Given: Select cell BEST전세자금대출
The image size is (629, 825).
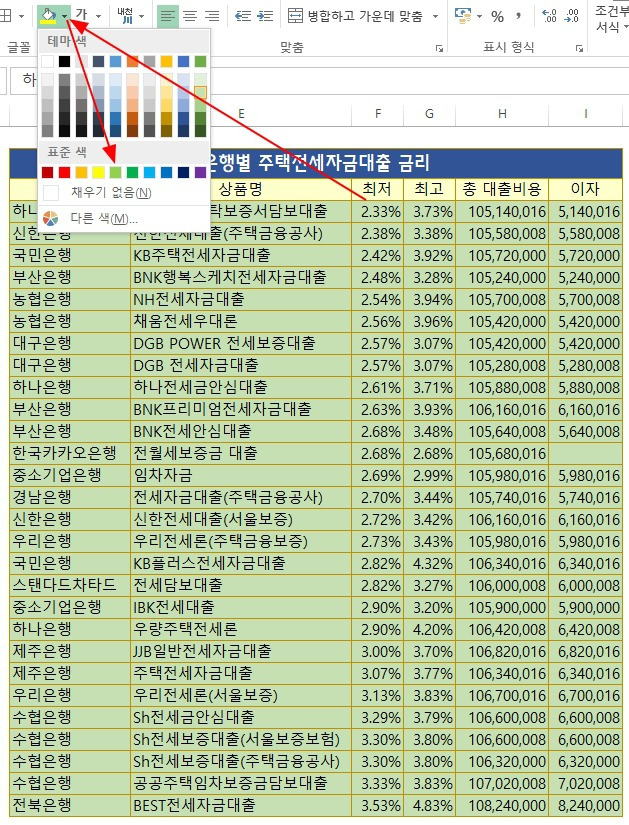Looking at the screenshot, I should pos(241,805).
